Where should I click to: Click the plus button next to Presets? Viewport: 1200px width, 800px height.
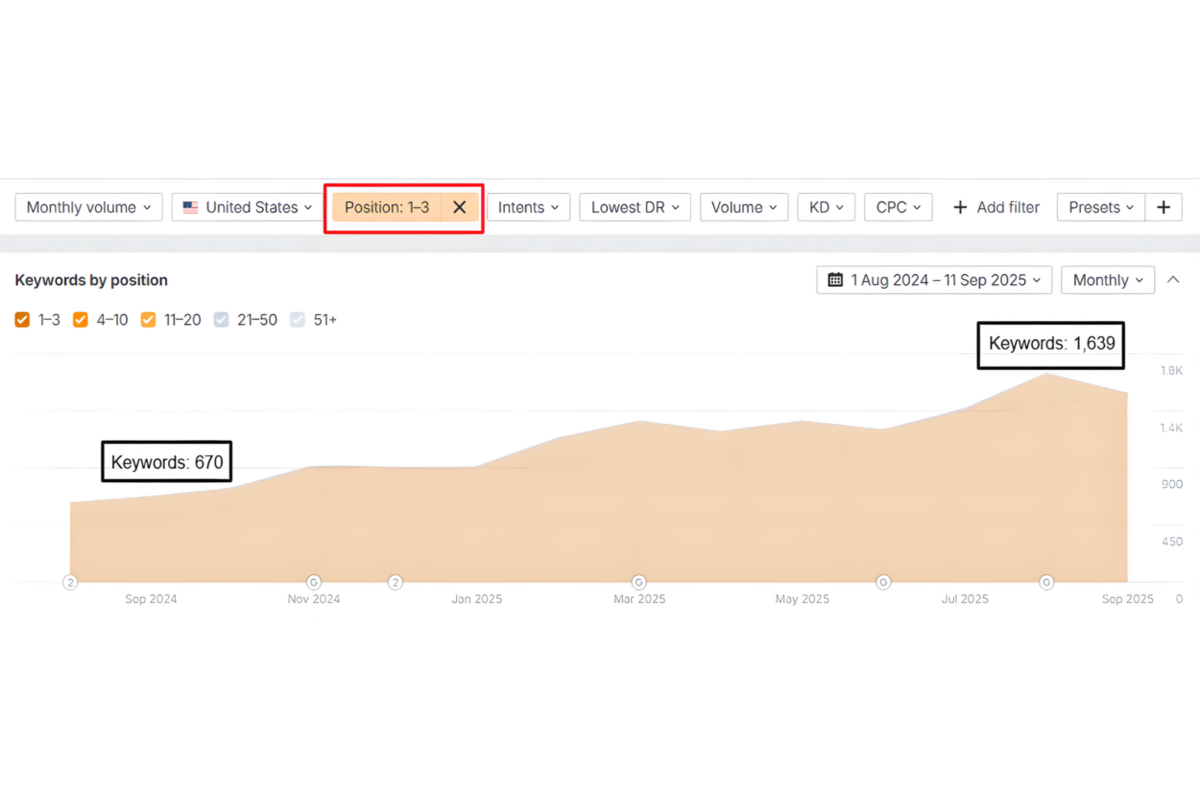tap(1163, 207)
